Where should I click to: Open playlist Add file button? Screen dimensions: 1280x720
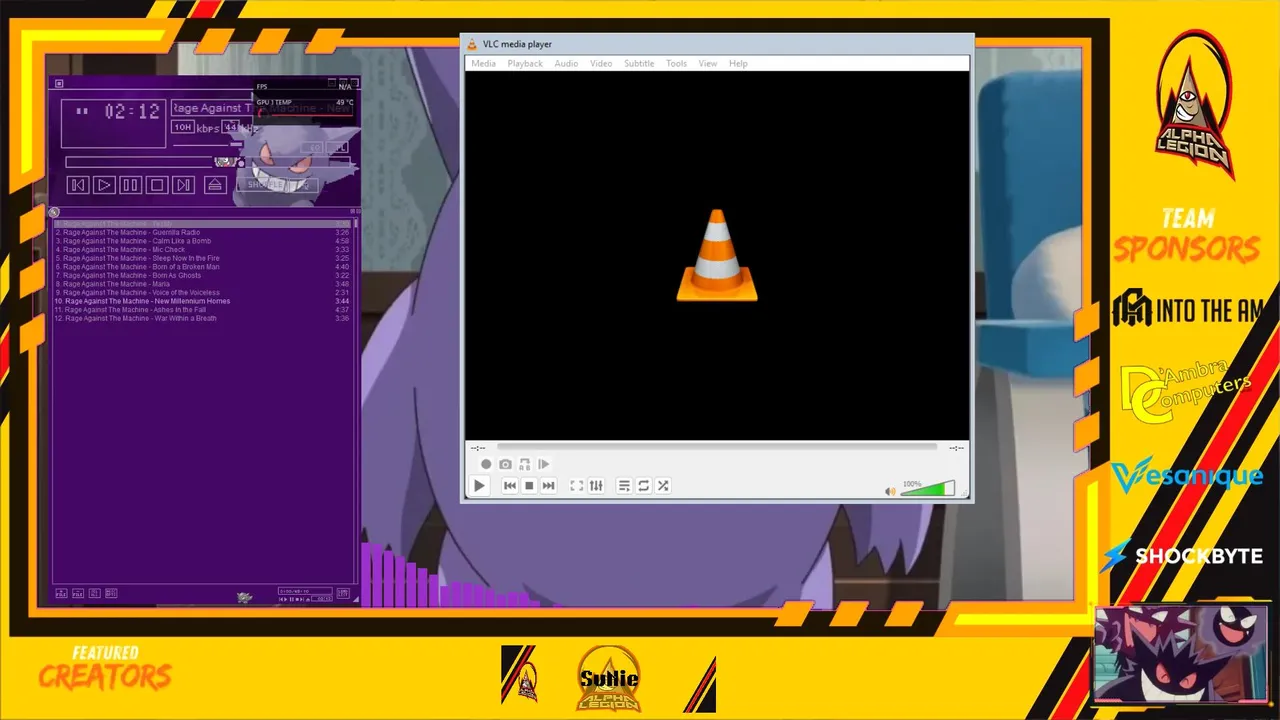(x=61, y=593)
